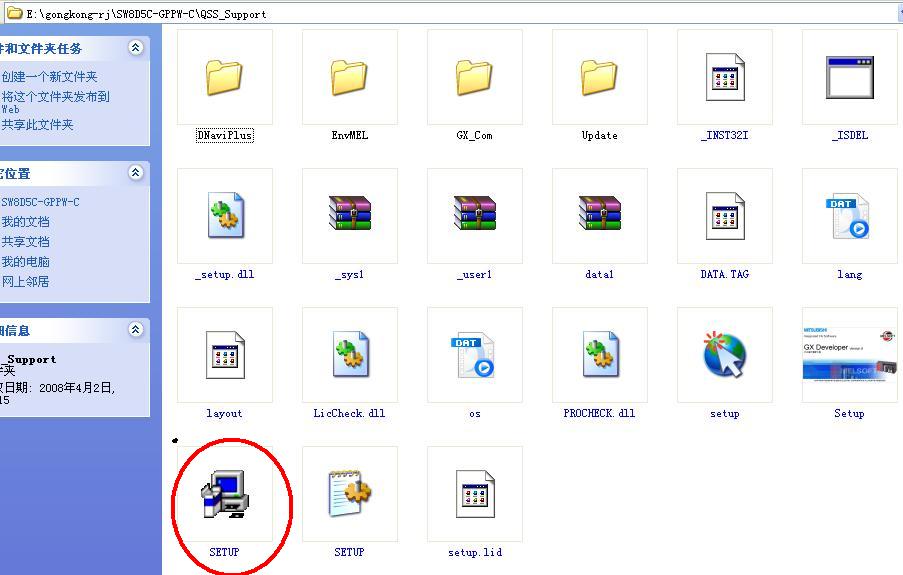The height and width of the screenshot is (575, 903).
Task: Select the setup globe cursor icon
Action: (x=724, y=355)
